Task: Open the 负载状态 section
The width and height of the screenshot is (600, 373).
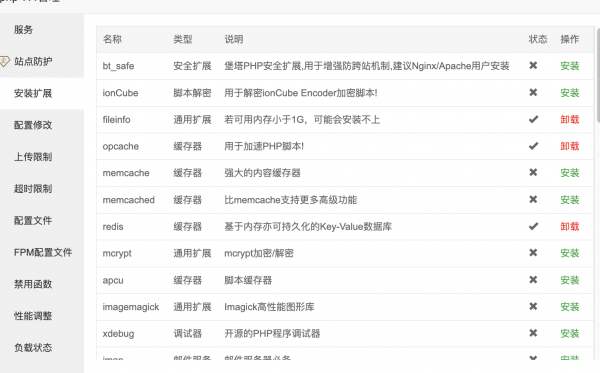Action: 33,348
